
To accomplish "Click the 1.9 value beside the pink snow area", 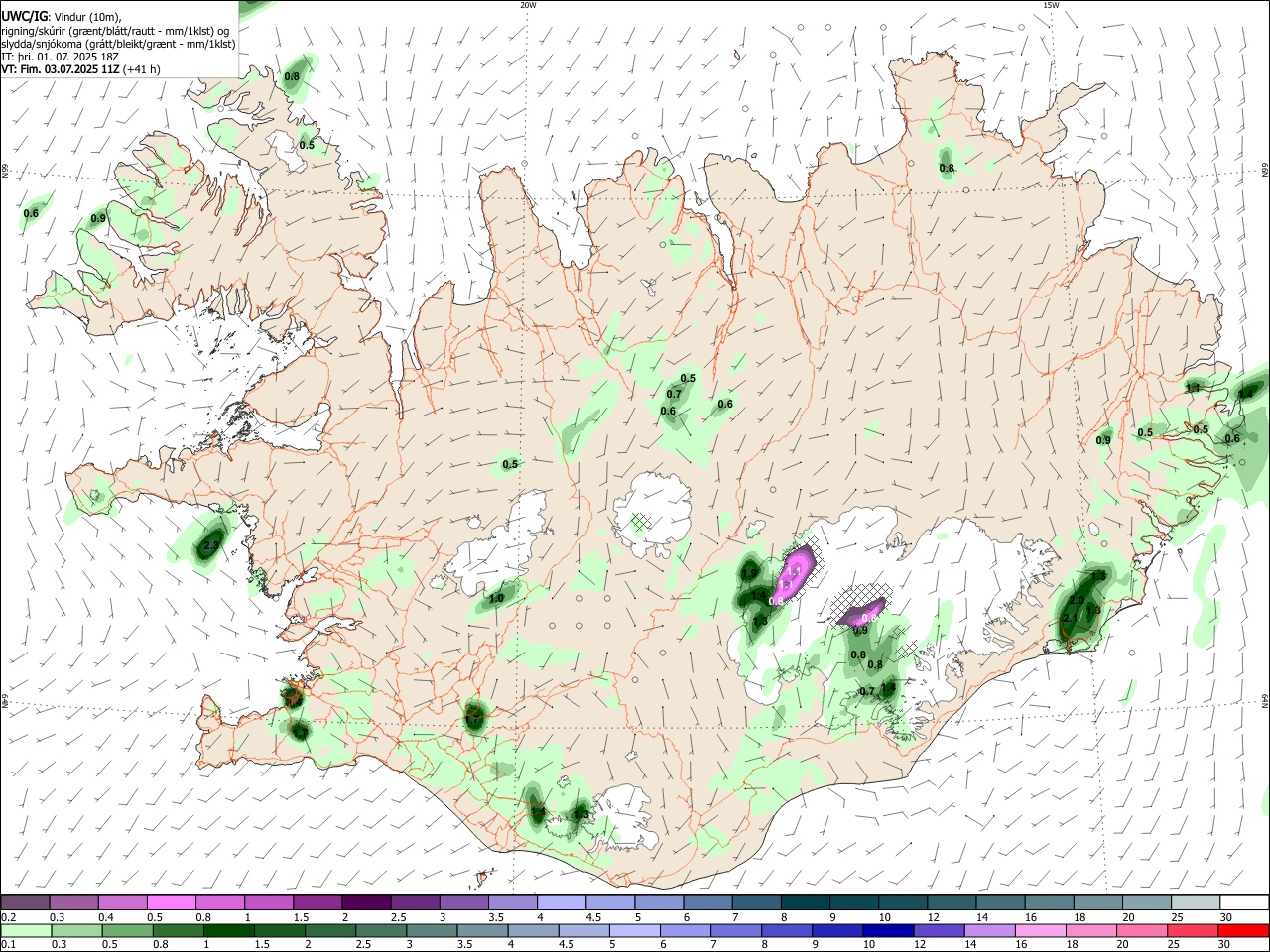I will pos(749,573).
